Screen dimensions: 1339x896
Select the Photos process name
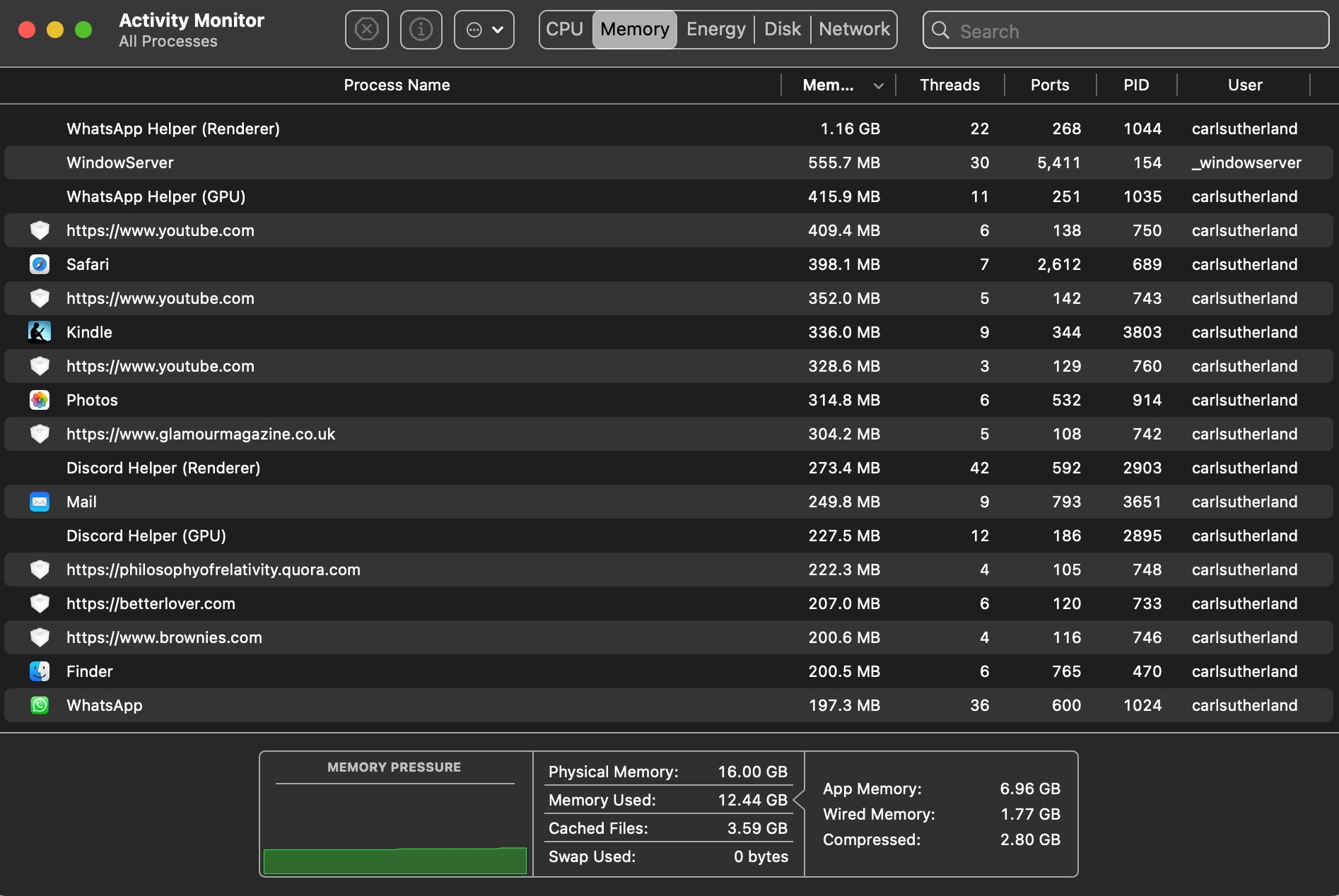coord(92,400)
